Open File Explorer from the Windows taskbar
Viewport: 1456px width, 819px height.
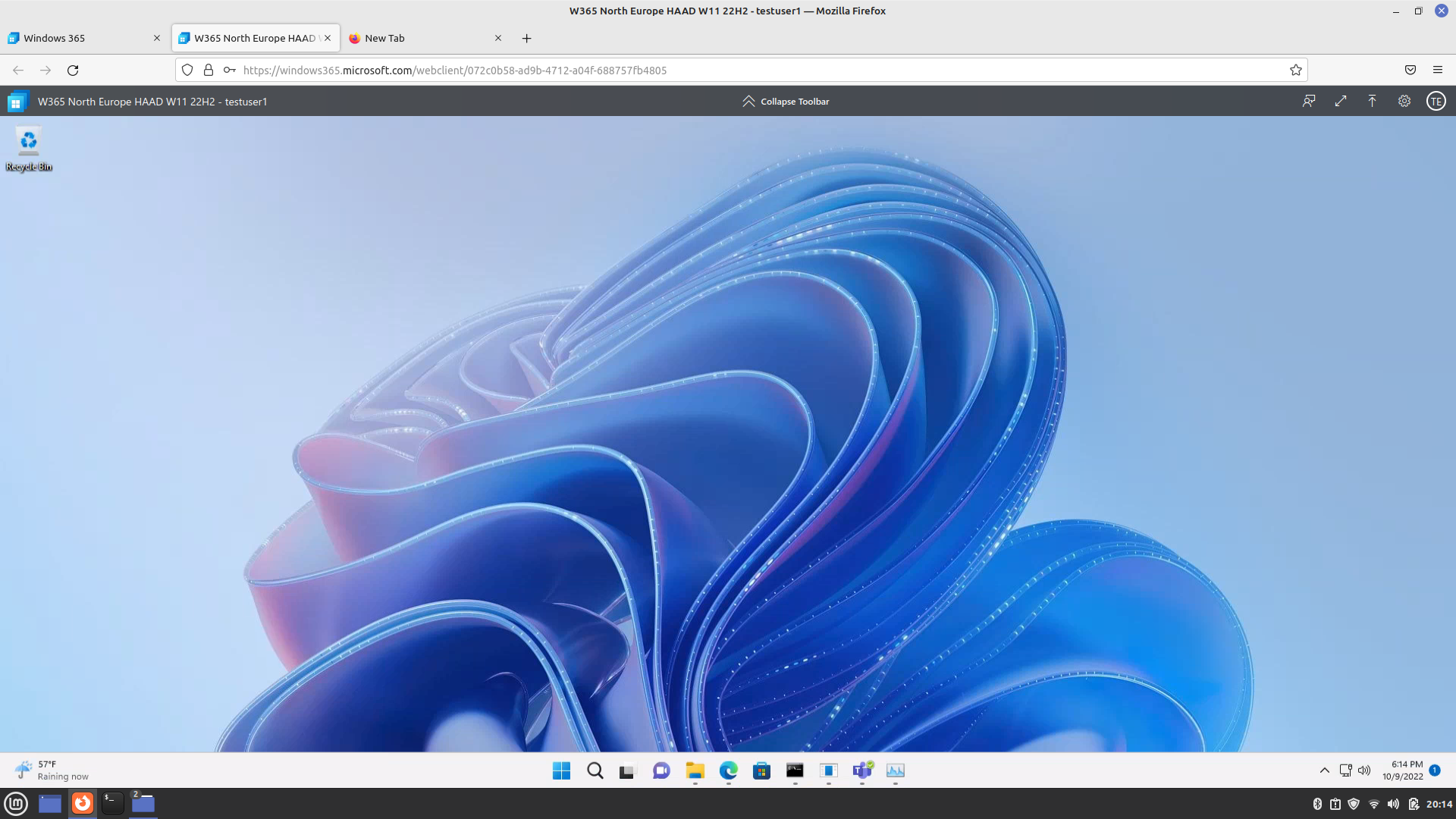[x=695, y=771]
